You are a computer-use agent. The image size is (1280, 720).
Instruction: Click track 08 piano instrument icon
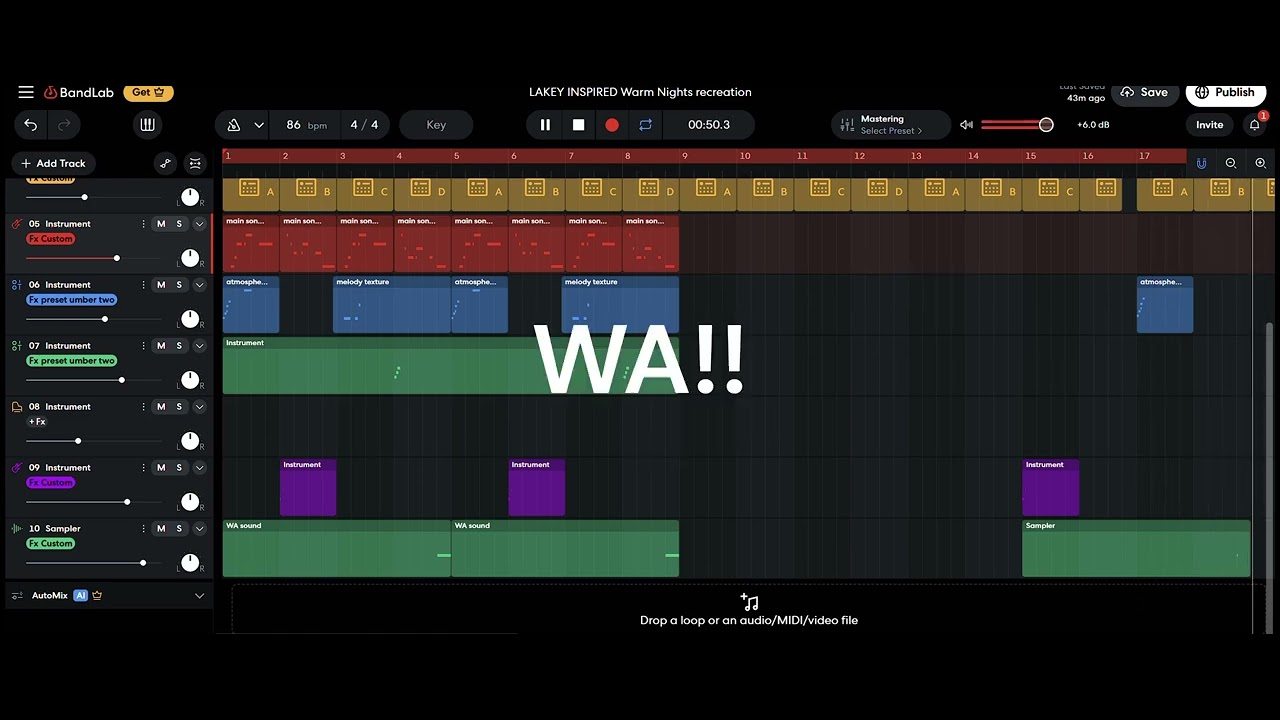pos(16,407)
